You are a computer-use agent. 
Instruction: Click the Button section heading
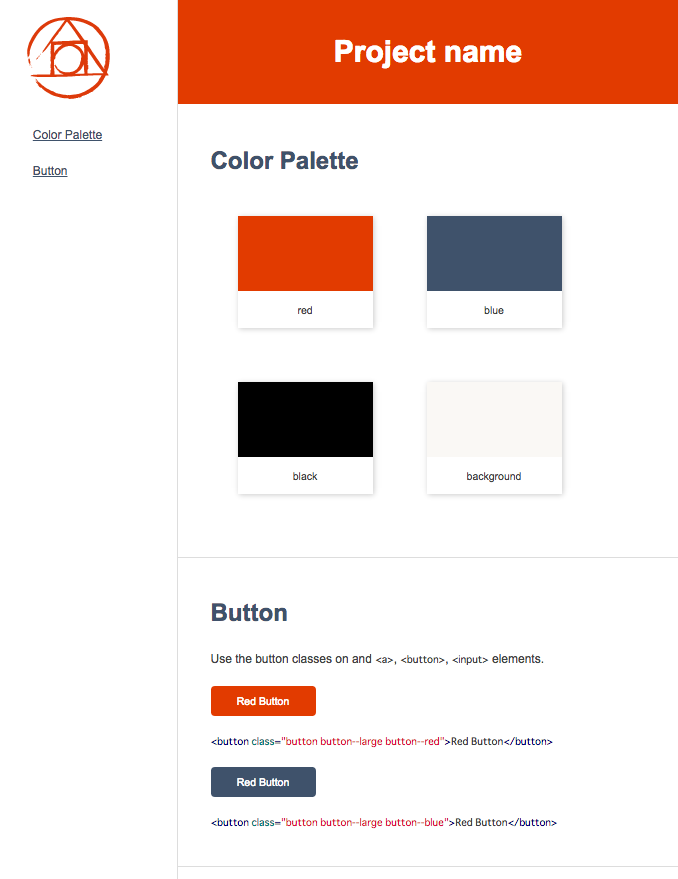pyautogui.click(x=249, y=612)
